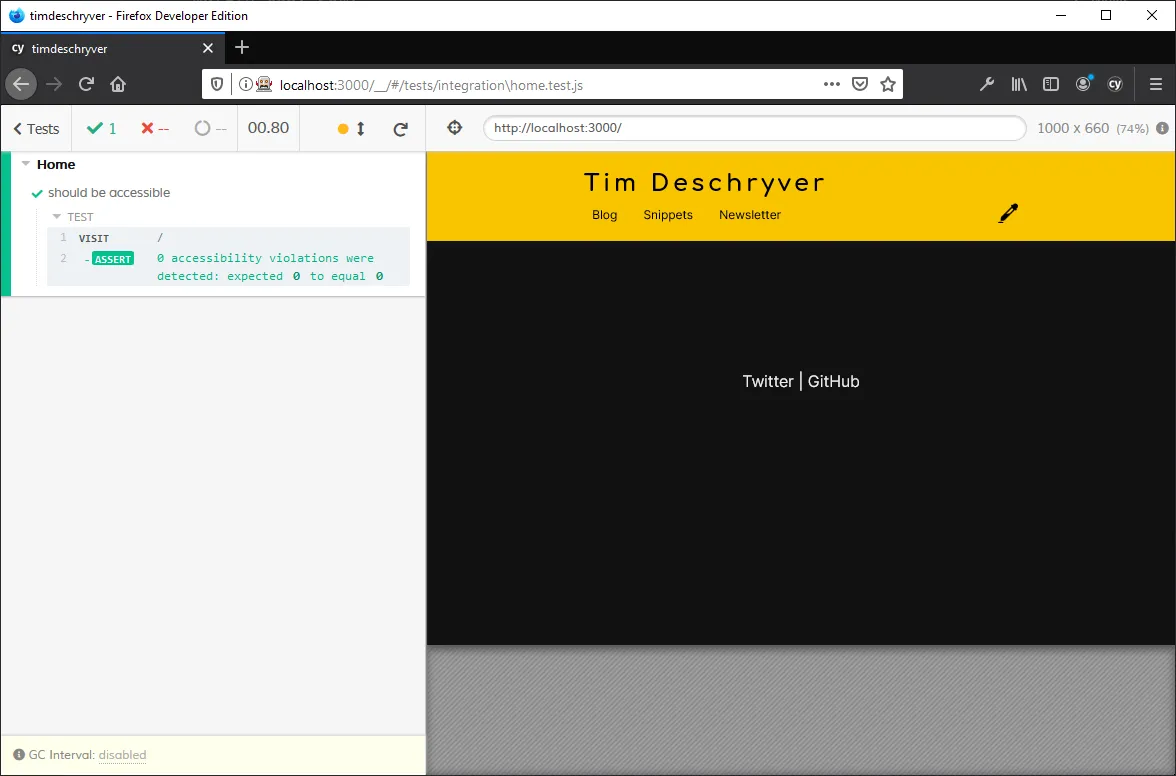This screenshot has height=776, width=1176.
Task: Open viewport info icon
Action: [1162, 128]
